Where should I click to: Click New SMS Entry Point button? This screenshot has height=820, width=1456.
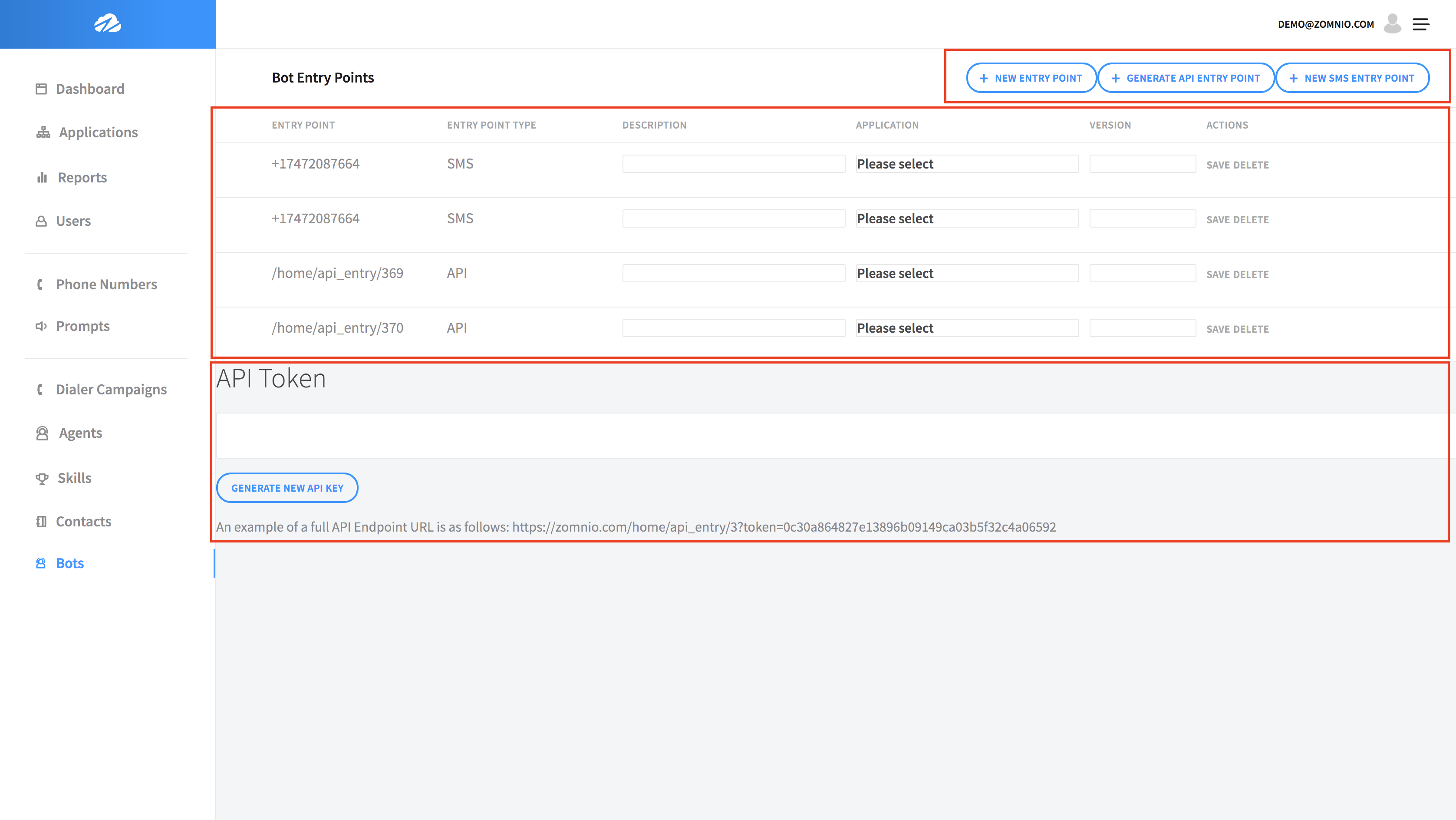(x=1353, y=78)
